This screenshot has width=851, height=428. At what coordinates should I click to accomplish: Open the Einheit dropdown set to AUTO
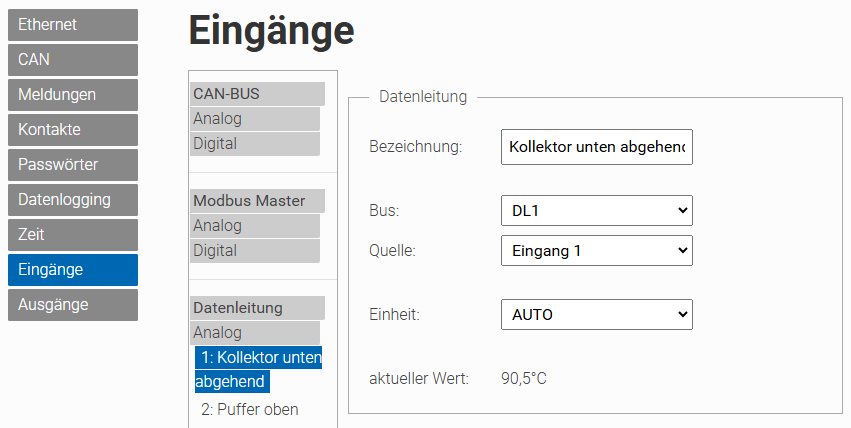click(596, 314)
